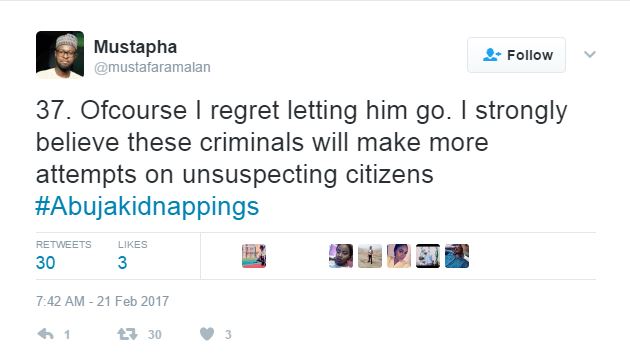Click the retweet count 30 beside icon
This screenshot has height=360, width=630.
pyautogui.click(x=155, y=335)
